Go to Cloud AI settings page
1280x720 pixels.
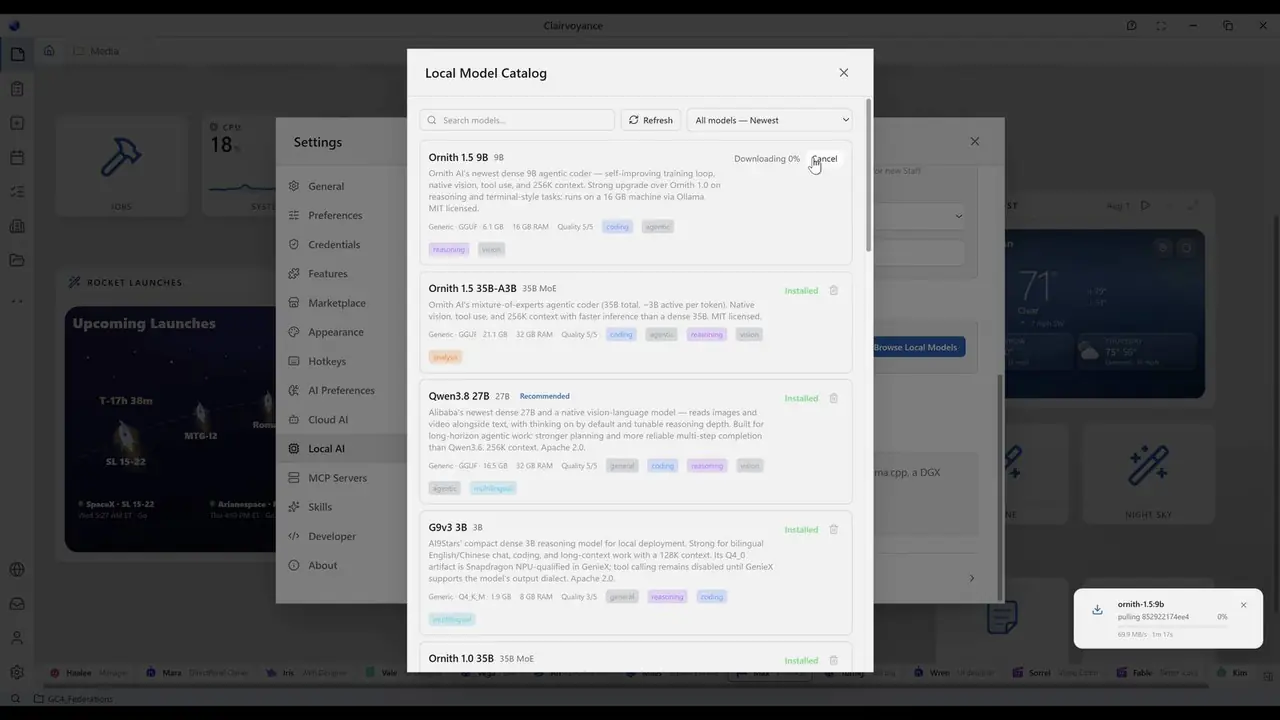328,420
